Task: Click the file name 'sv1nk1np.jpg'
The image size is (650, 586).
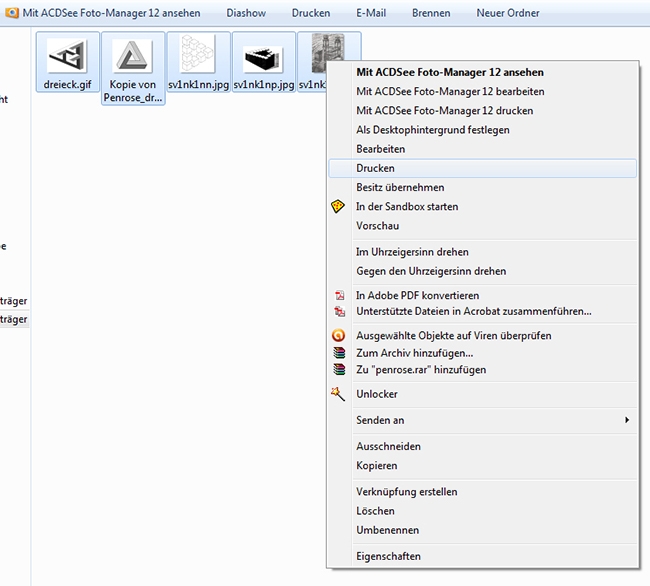Action: (x=264, y=85)
